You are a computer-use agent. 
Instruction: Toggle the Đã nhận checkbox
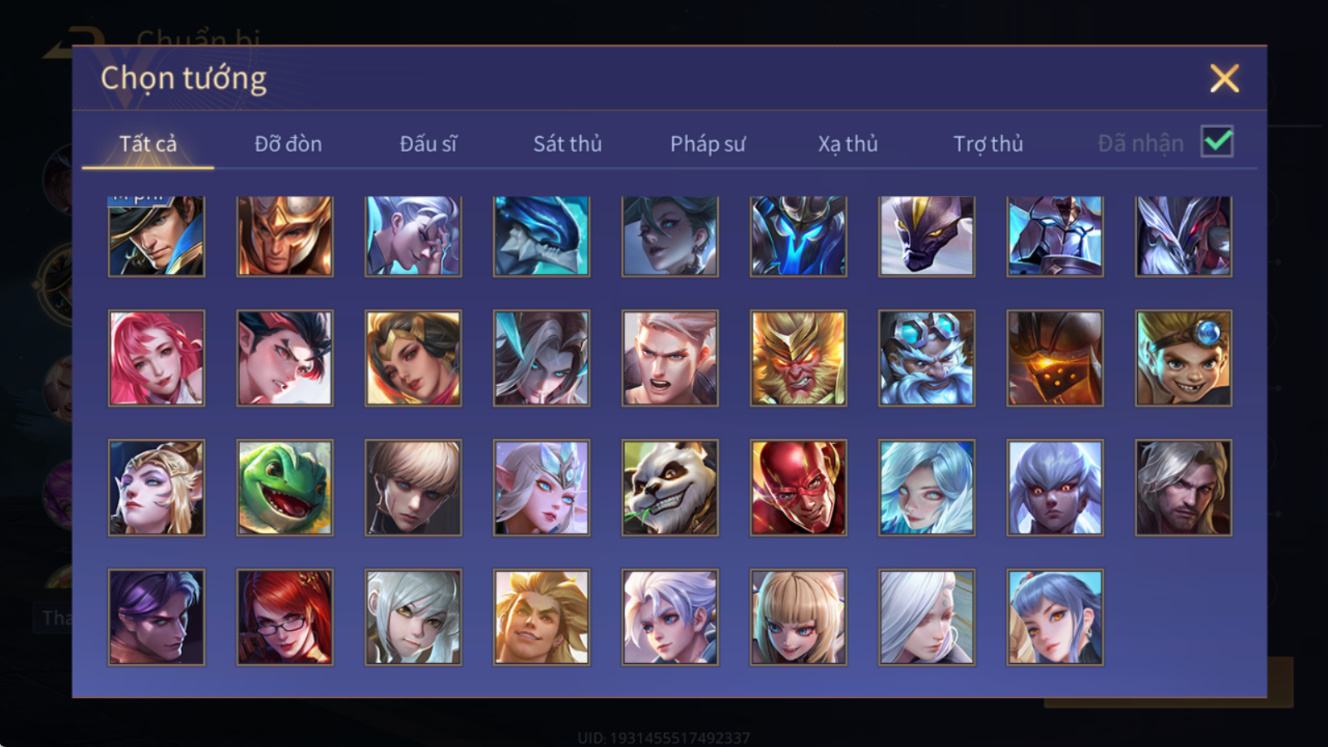coord(1217,142)
